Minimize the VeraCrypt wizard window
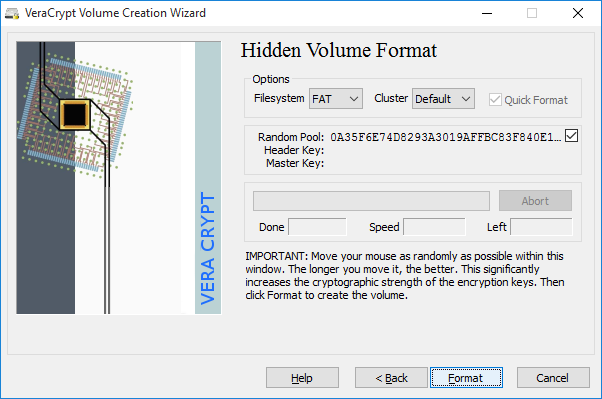This screenshot has width=602, height=399. pos(487,13)
